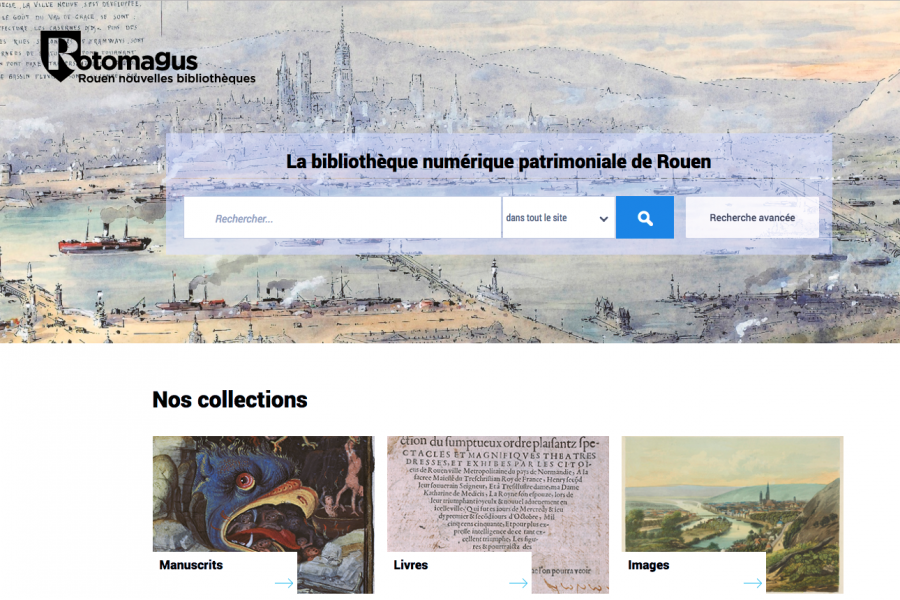Open the Images collection label

pos(649,564)
